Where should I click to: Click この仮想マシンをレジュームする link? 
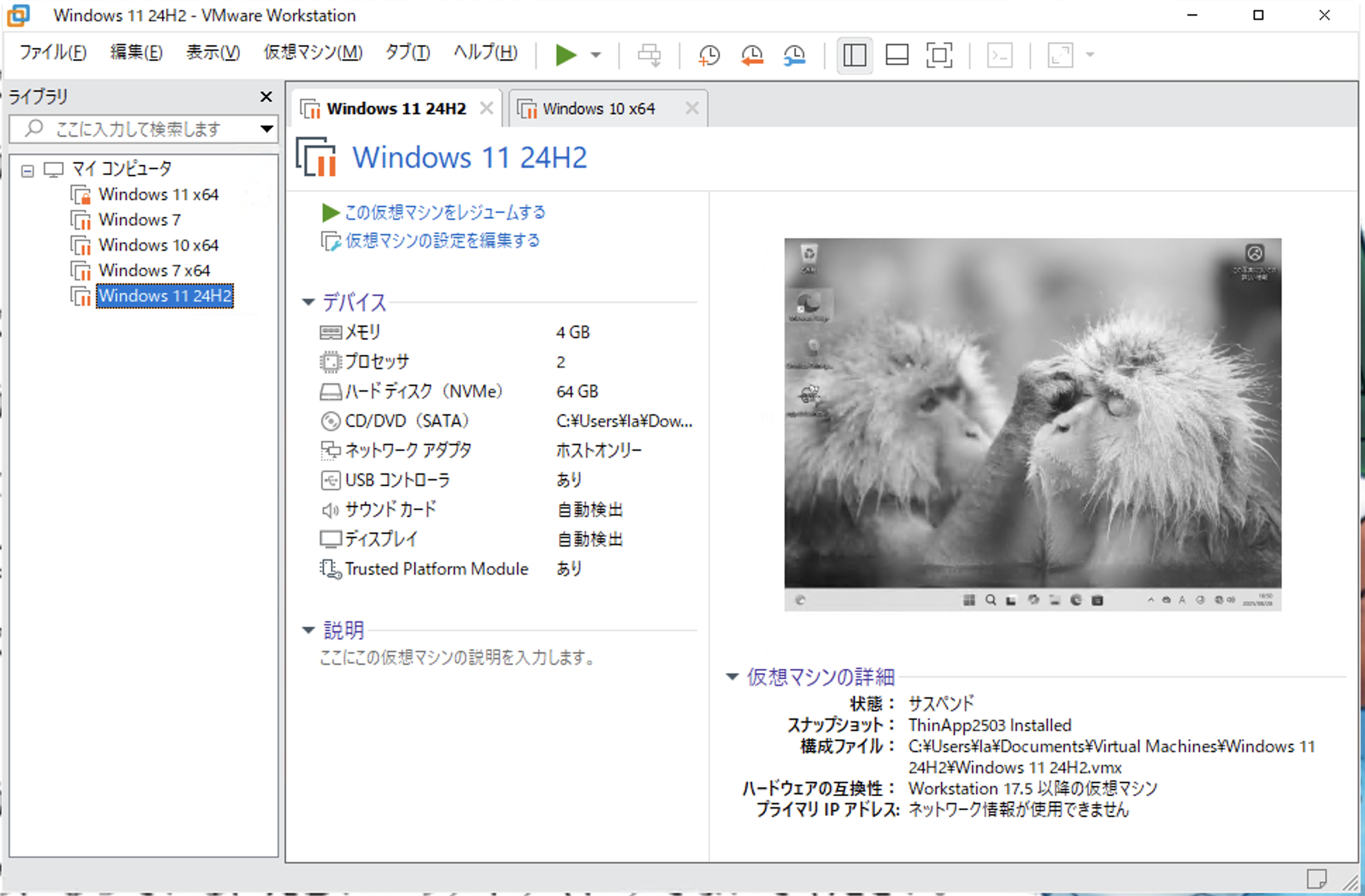[444, 212]
